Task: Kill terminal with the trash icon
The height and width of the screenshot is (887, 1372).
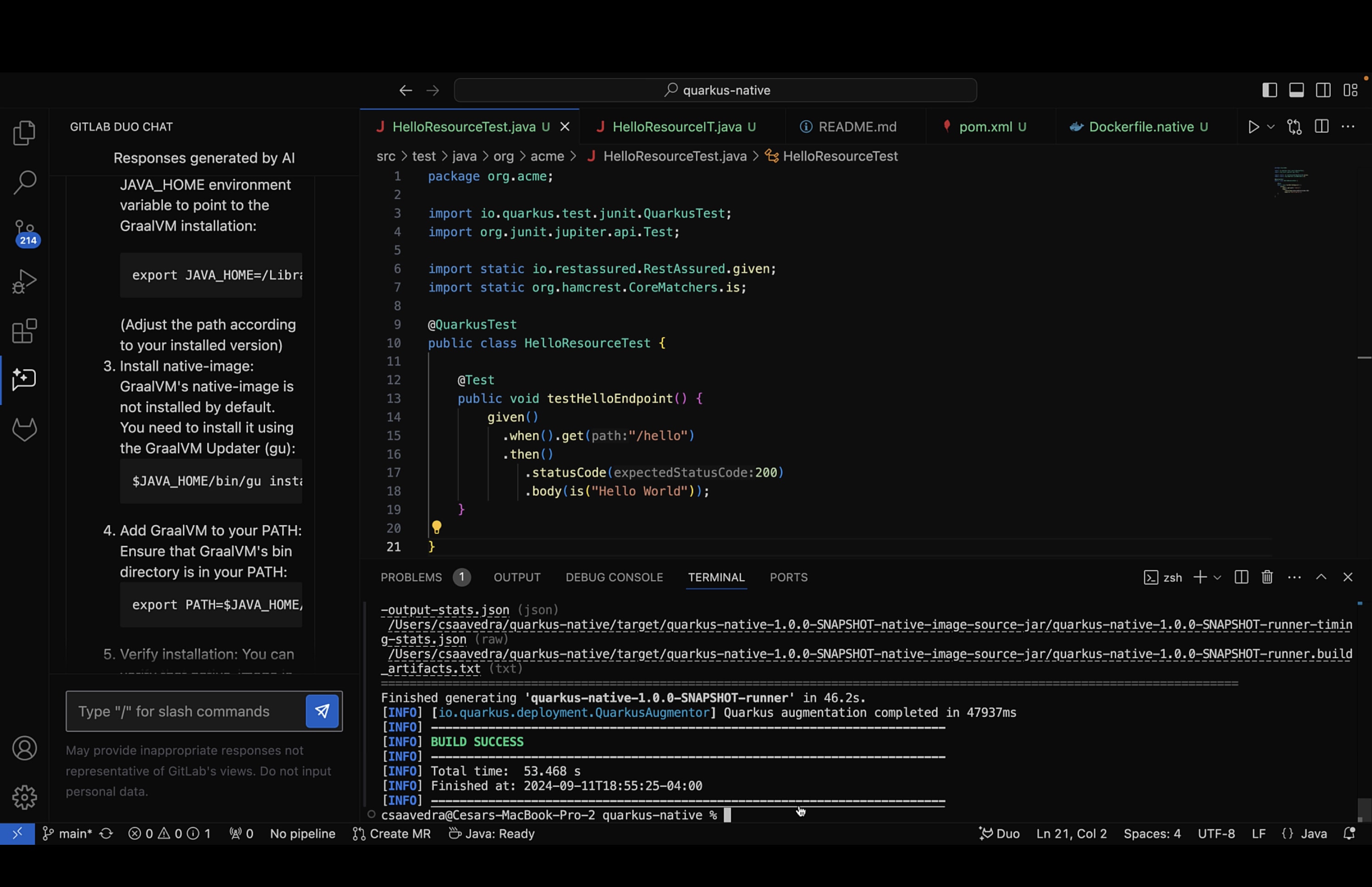Action: coord(1267,577)
